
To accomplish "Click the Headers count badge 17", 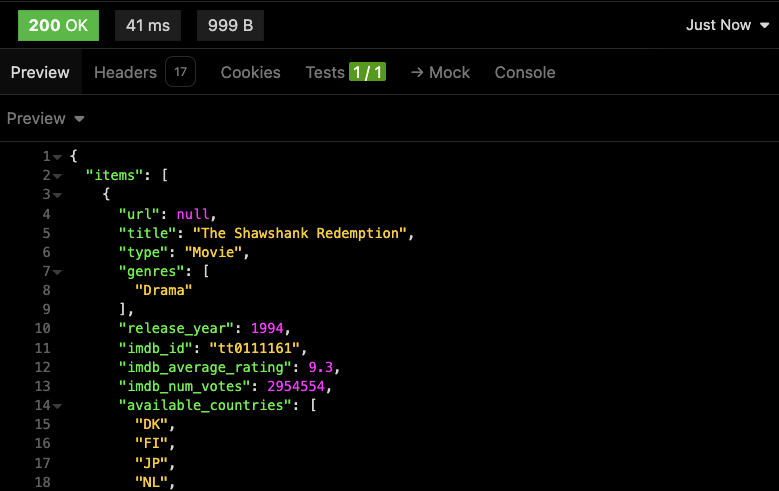I will tap(180, 72).
